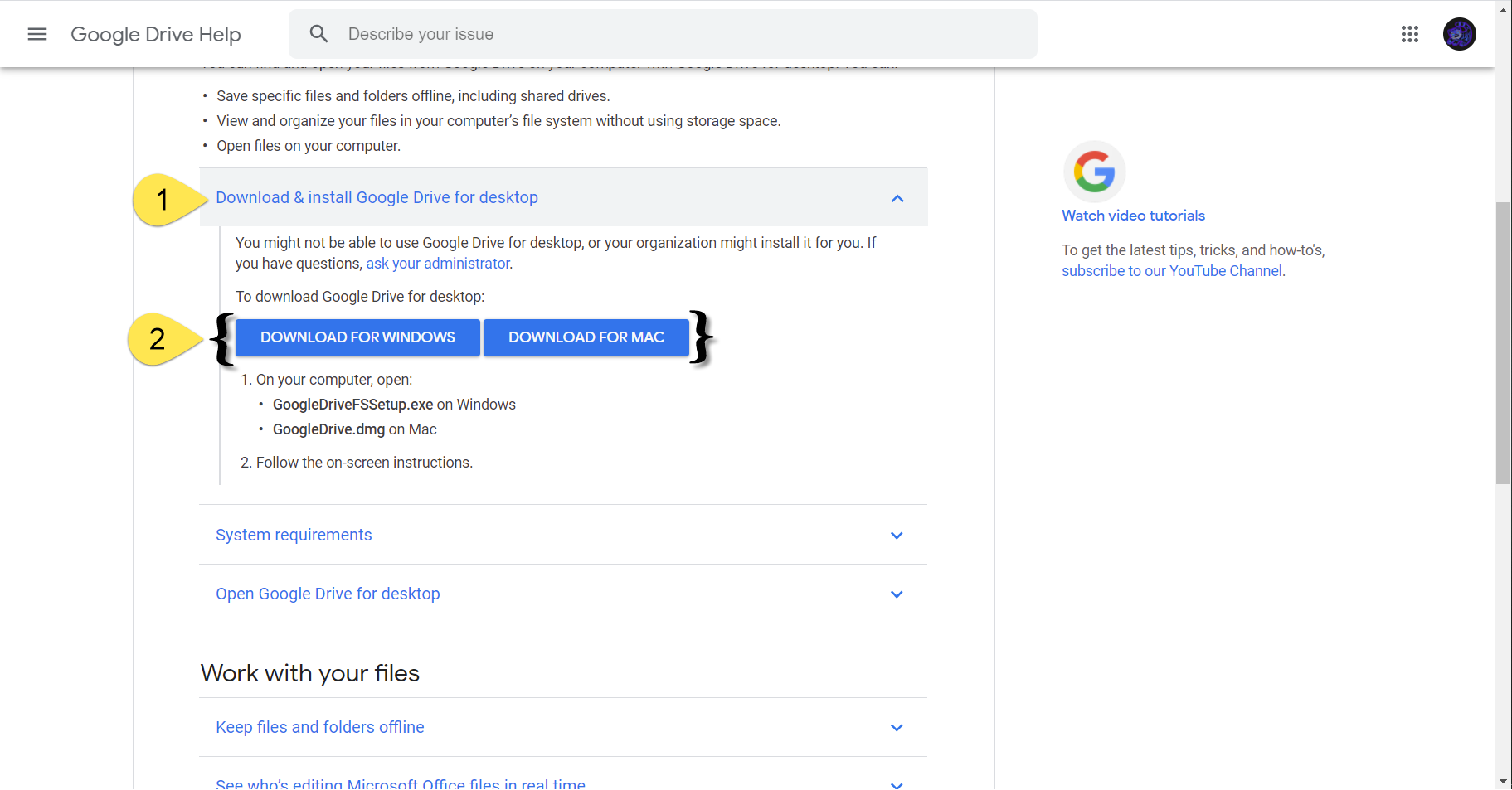Click Save specific files and folders offline bullet
The image size is (1512, 790).
(413, 96)
